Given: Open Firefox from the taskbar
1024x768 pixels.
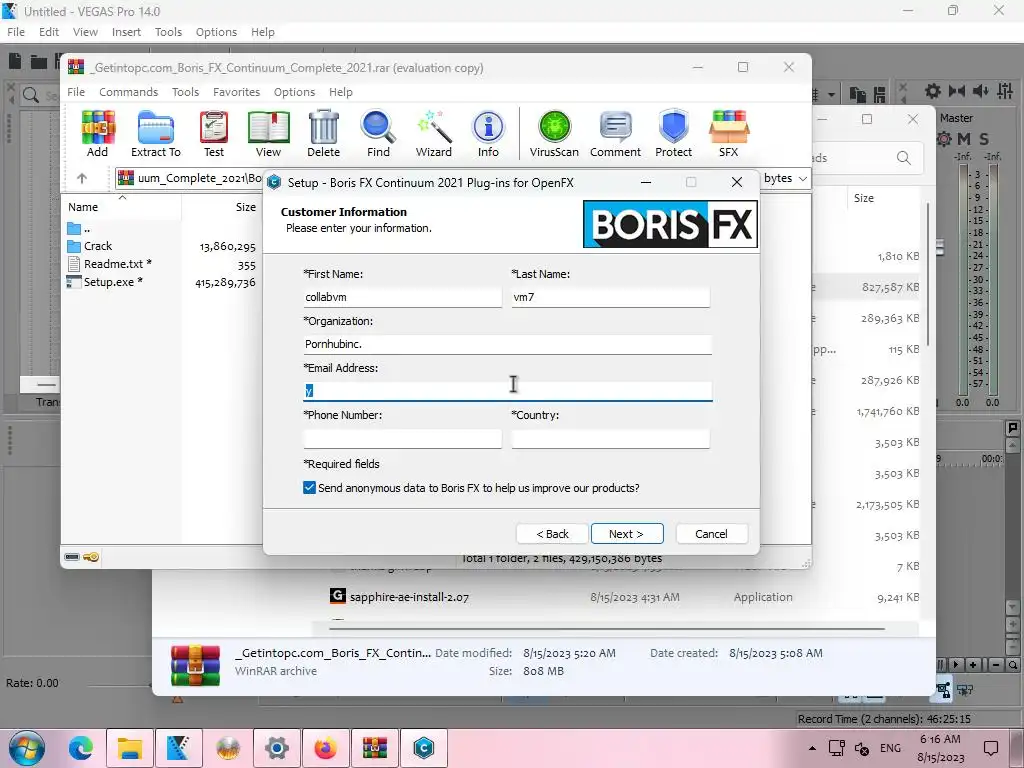Looking at the screenshot, I should pyautogui.click(x=325, y=748).
